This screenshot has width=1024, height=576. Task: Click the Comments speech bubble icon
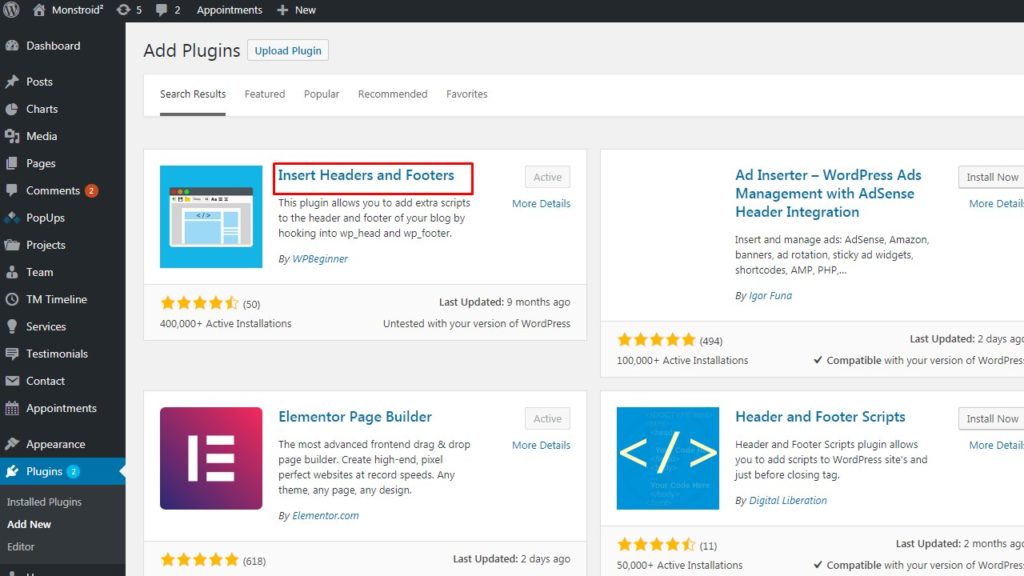click(12, 191)
